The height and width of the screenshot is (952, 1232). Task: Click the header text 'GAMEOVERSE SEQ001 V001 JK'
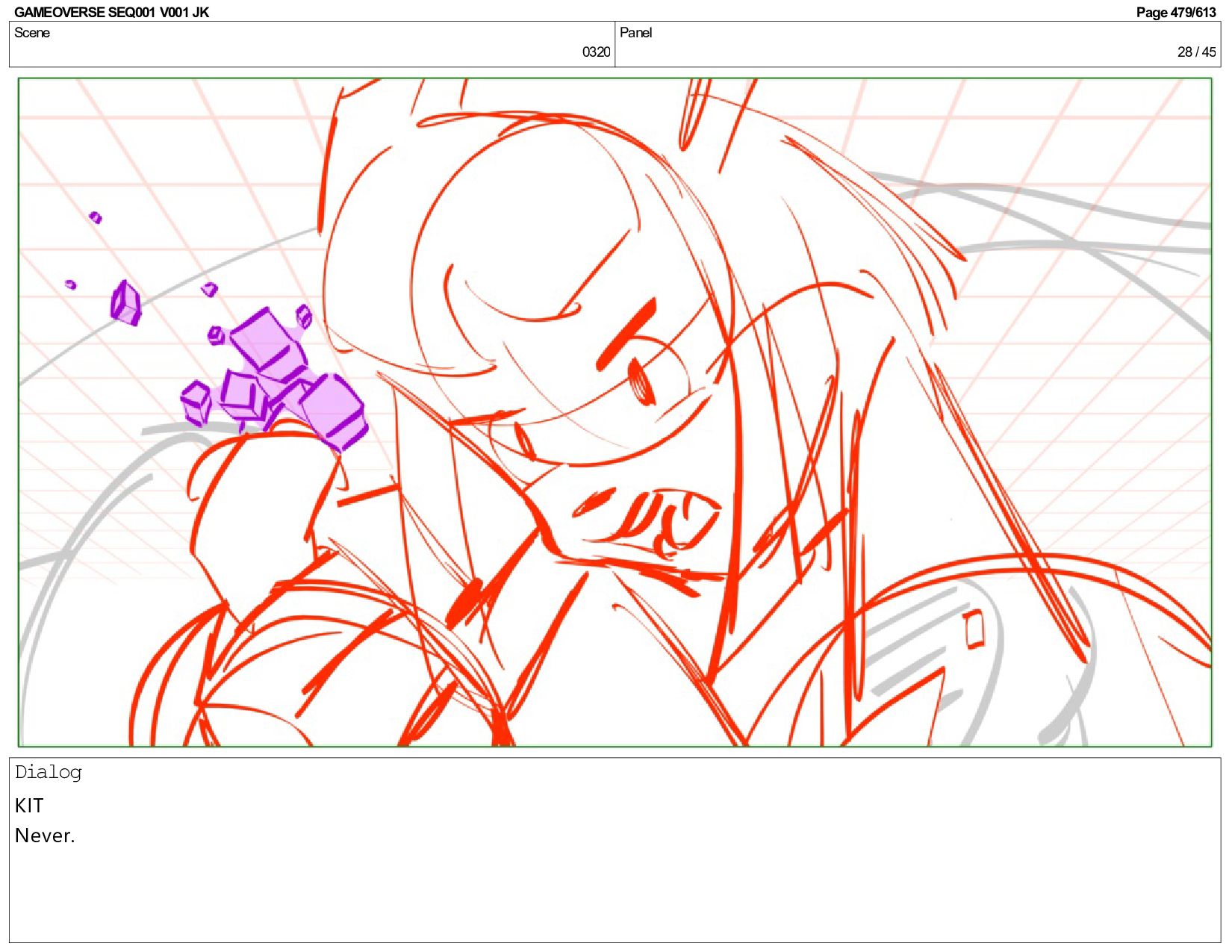[111, 12]
